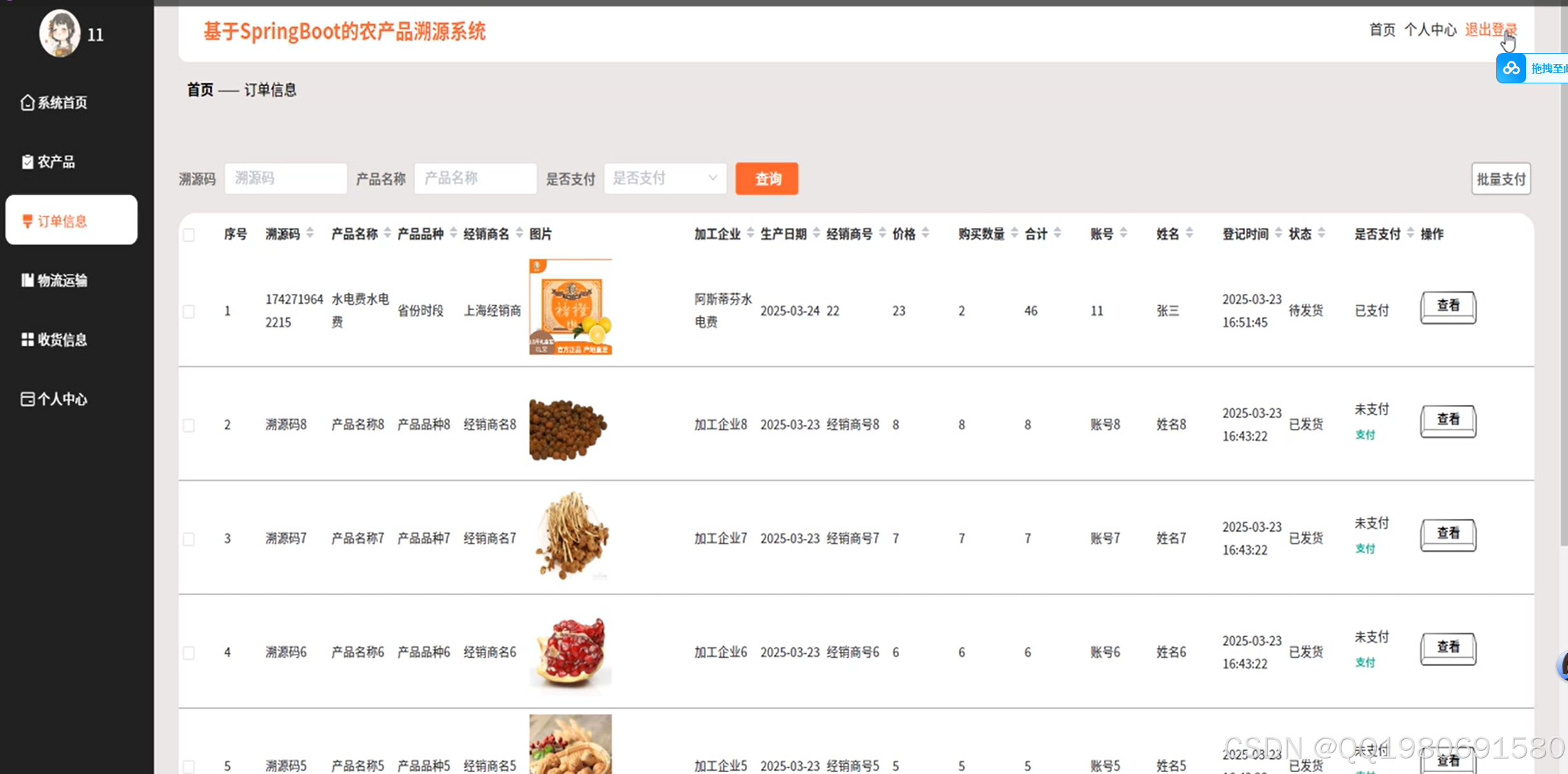The image size is (1568, 774).
Task: Click the system home house icon
Action: pos(27,103)
